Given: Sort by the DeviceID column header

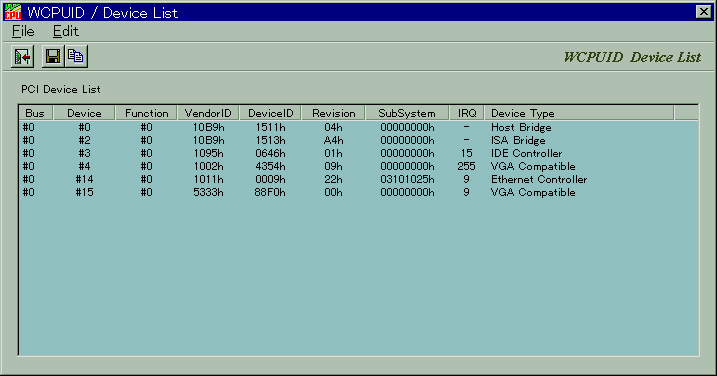Looking at the screenshot, I should 270,113.
